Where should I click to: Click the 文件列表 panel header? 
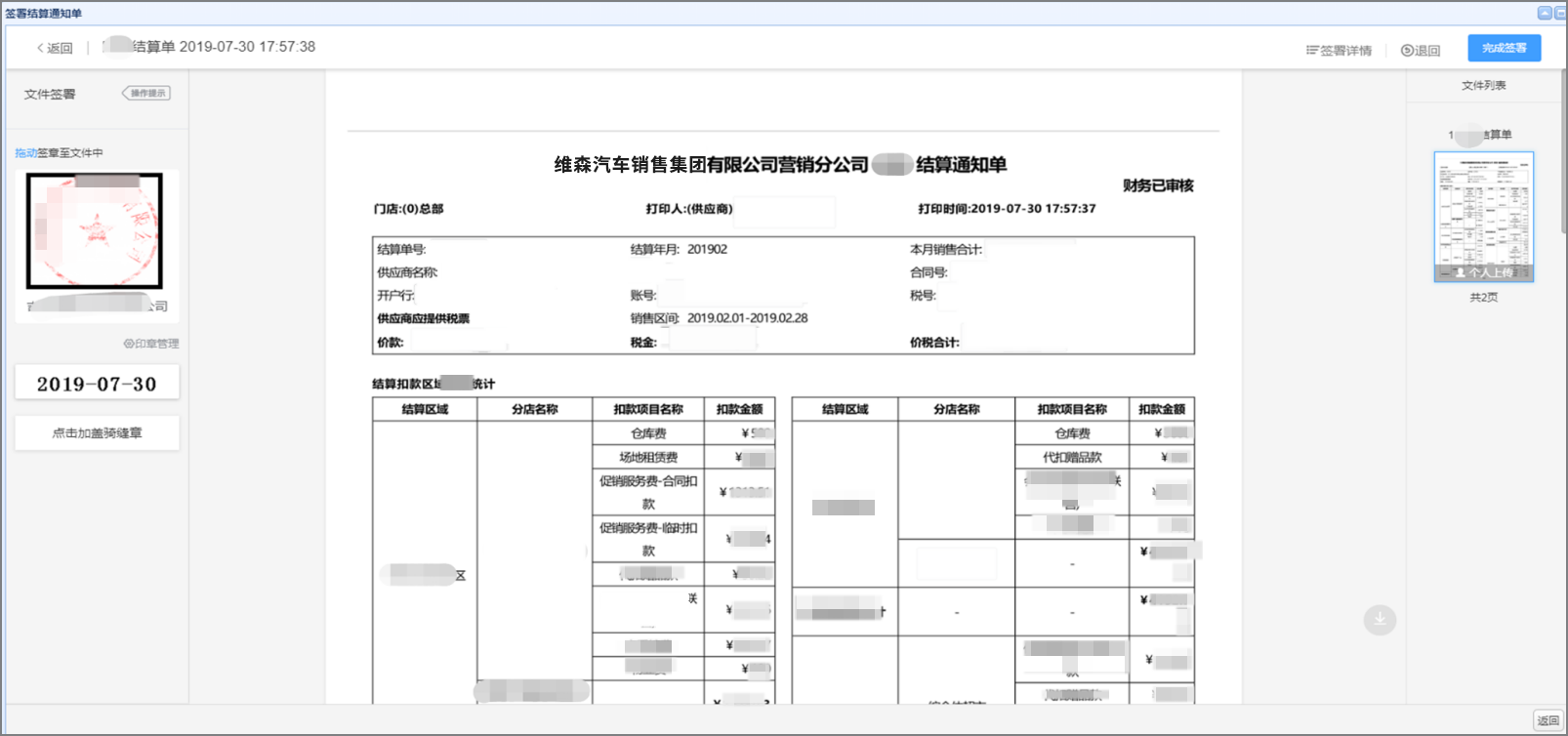point(1483,86)
